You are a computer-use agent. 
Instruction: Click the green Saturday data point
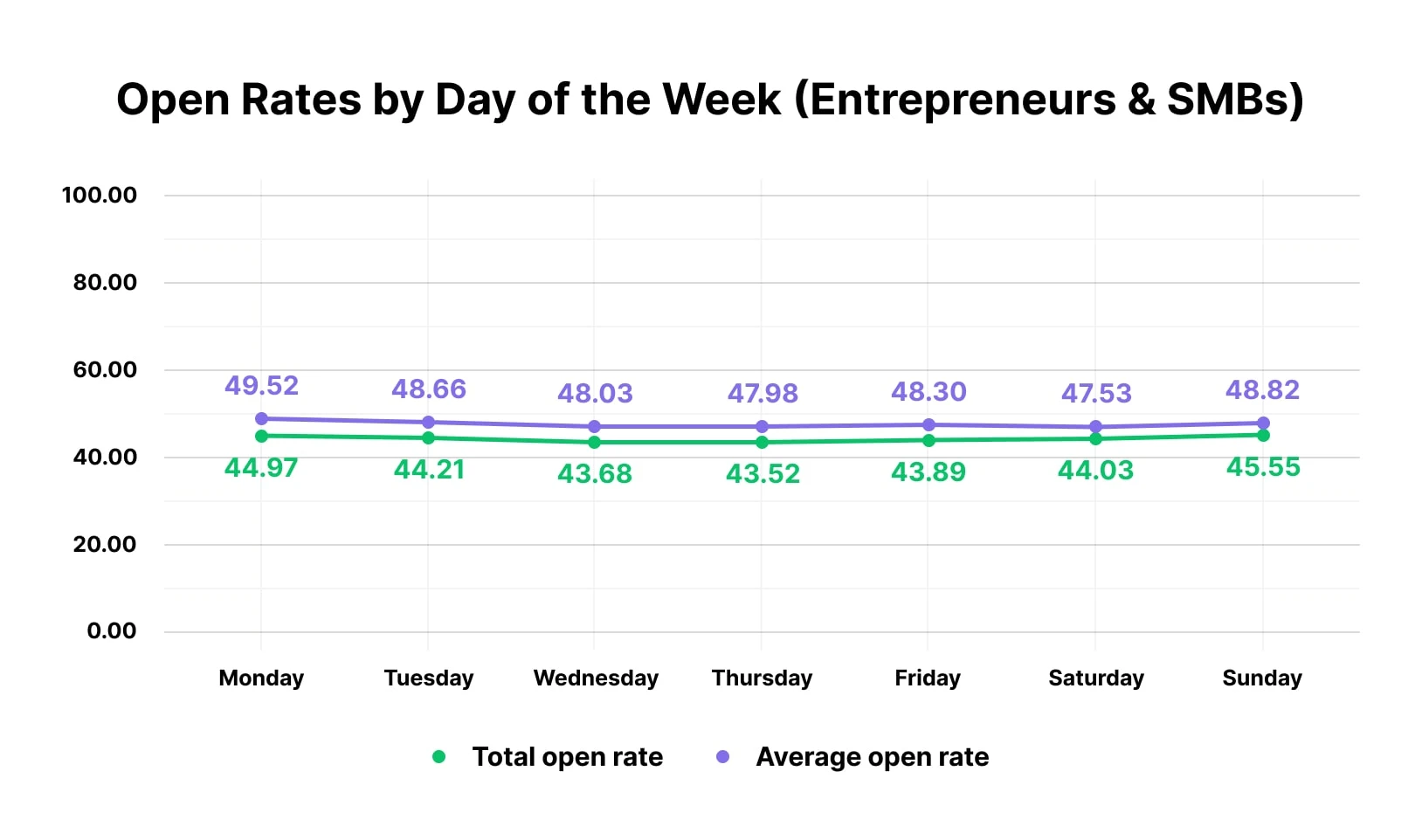click(1095, 439)
